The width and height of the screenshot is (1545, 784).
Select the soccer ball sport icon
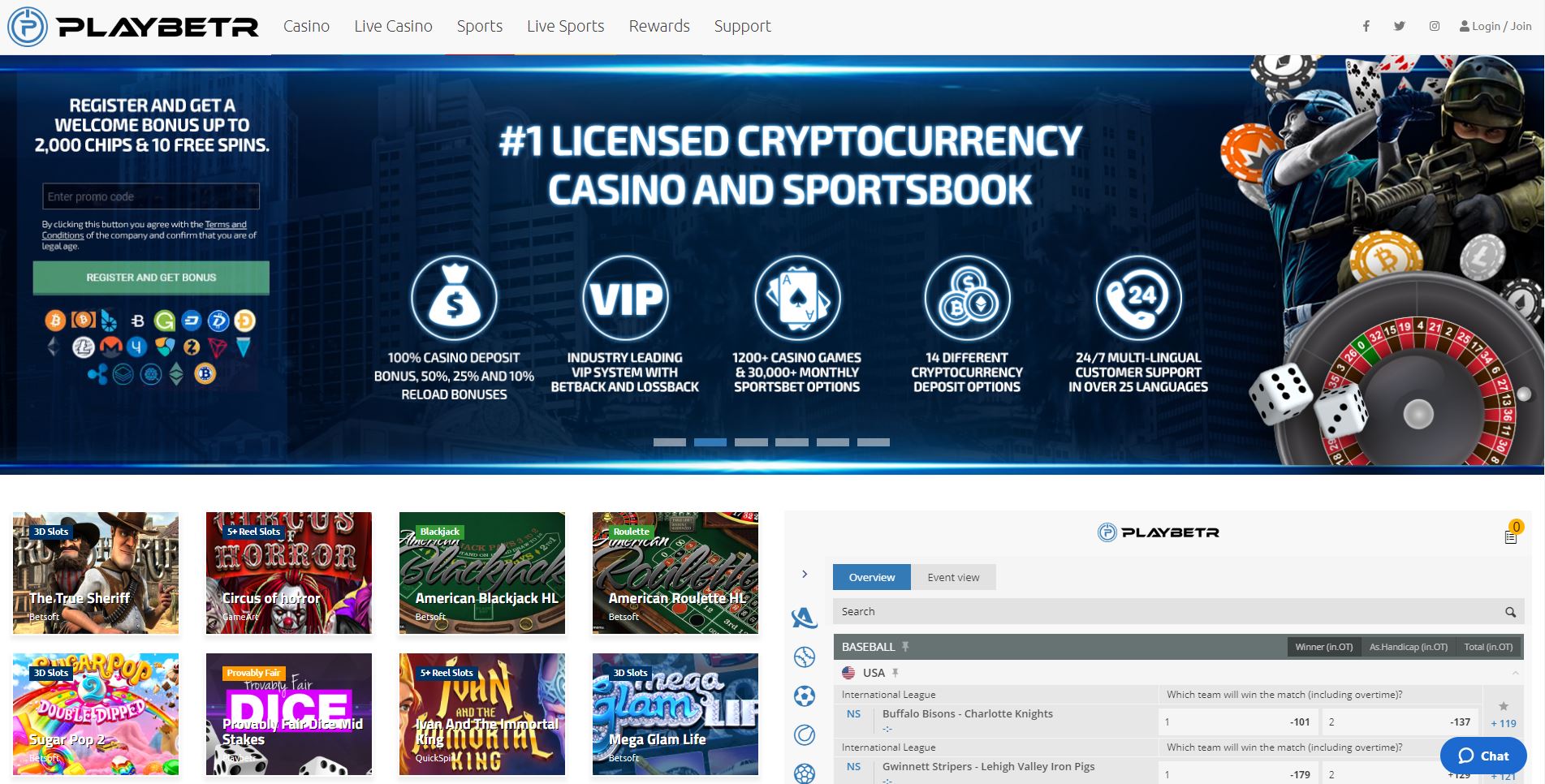[804, 696]
